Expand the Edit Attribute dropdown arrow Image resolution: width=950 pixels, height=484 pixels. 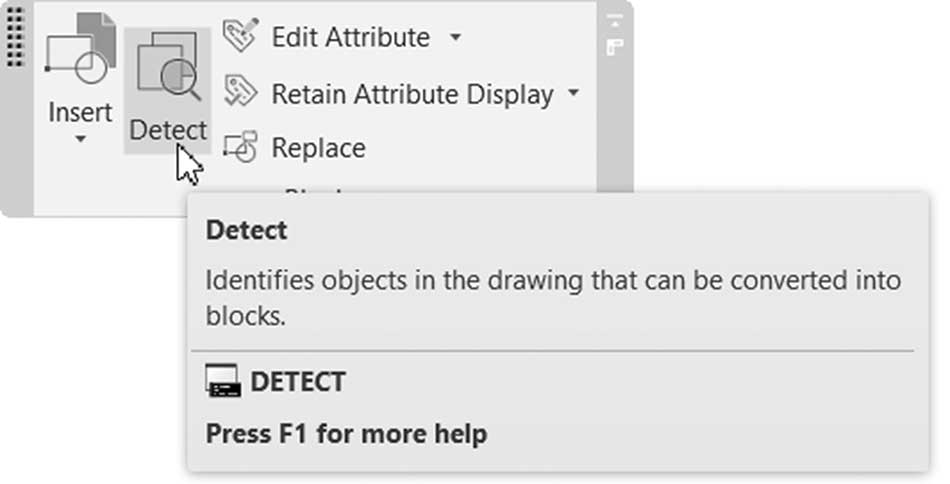(x=456, y=38)
